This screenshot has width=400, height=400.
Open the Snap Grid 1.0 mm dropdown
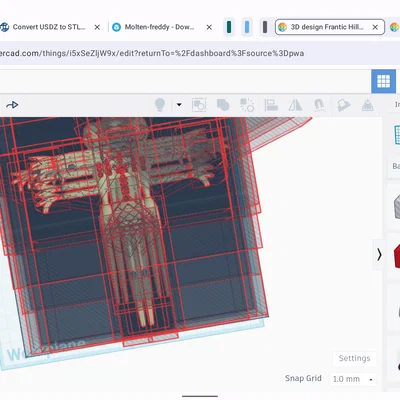(353, 379)
